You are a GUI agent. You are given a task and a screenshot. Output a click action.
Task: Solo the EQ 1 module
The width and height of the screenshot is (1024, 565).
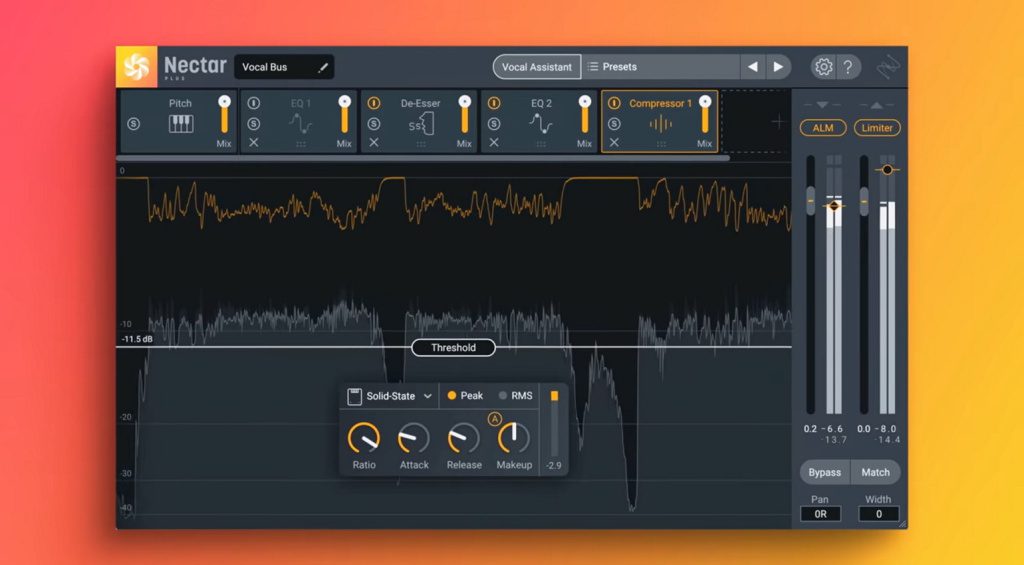pyautogui.click(x=253, y=123)
